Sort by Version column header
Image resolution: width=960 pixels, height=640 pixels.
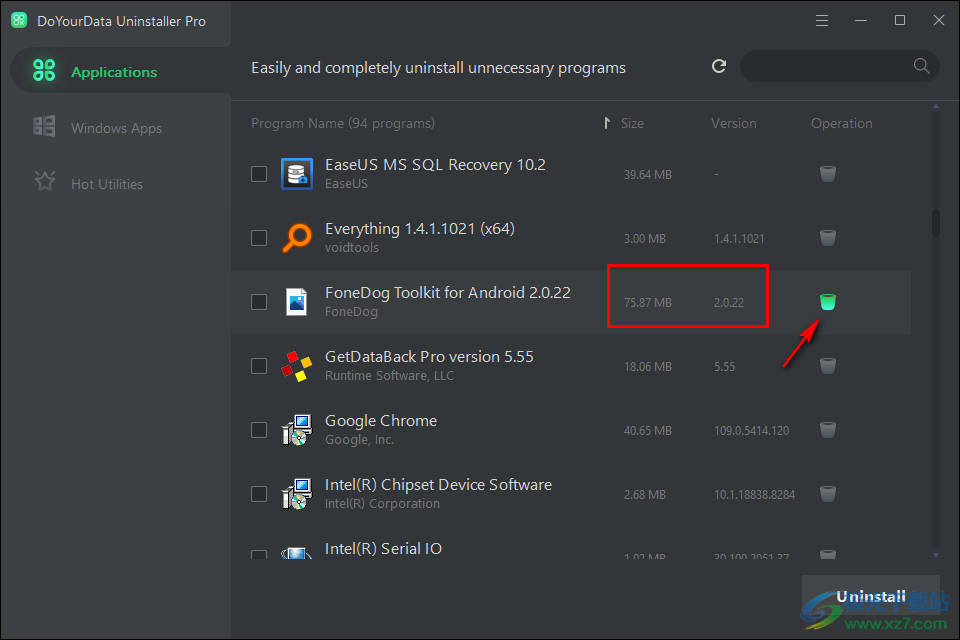(733, 123)
